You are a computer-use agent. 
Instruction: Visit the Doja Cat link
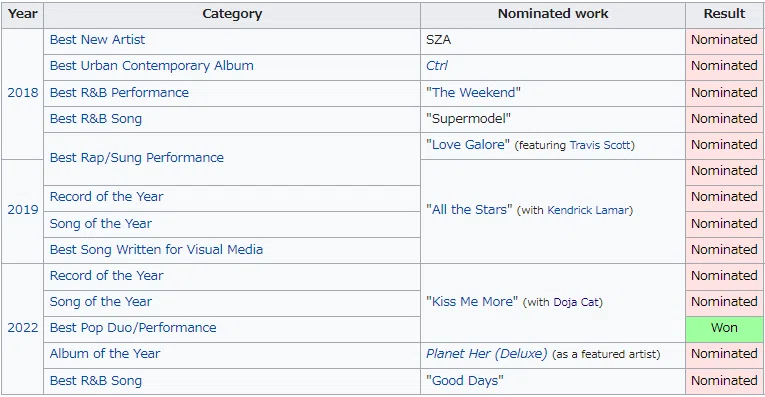(x=576, y=302)
